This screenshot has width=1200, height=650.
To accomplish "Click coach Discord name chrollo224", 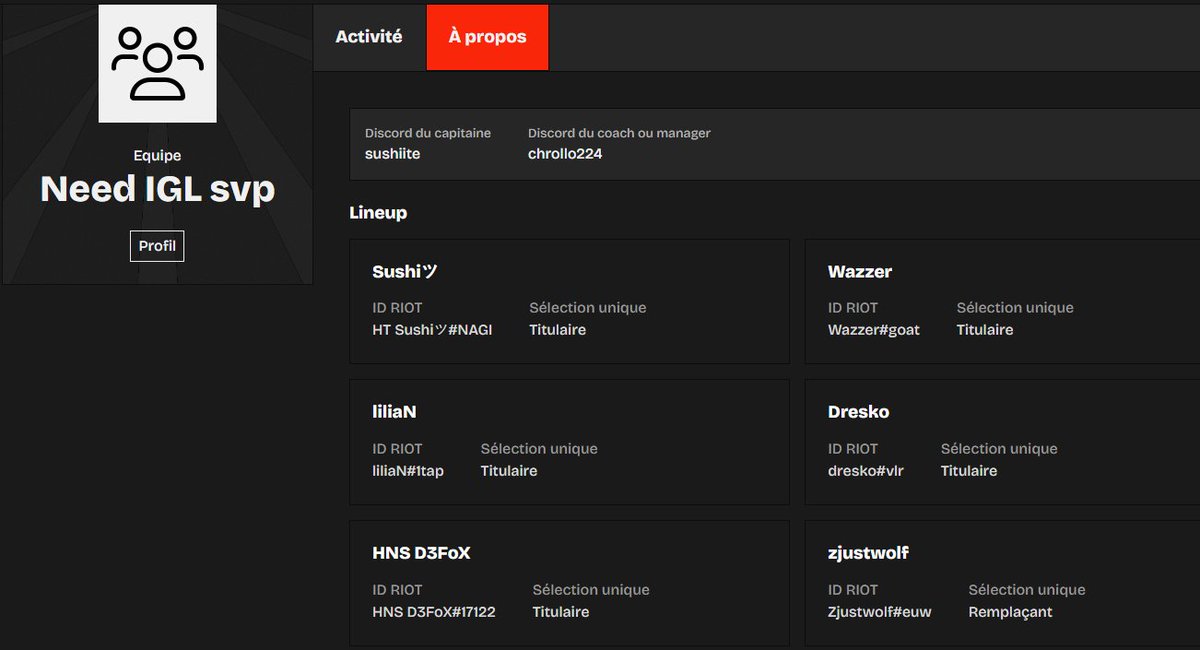I will click(x=565, y=154).
